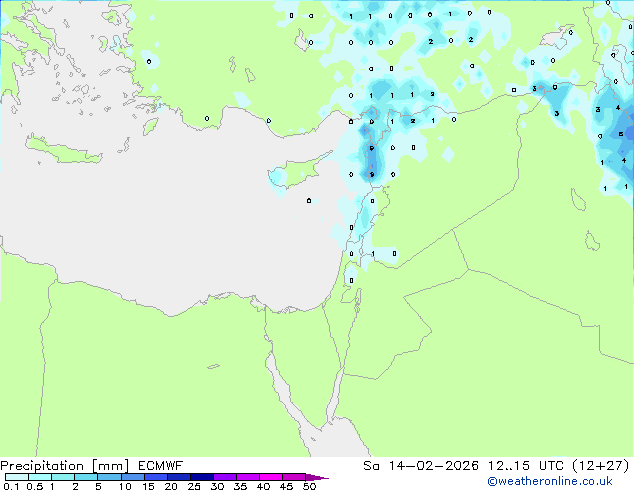
Task: Click the '[mm]' unit label
Action: click(x=110, y=466)
